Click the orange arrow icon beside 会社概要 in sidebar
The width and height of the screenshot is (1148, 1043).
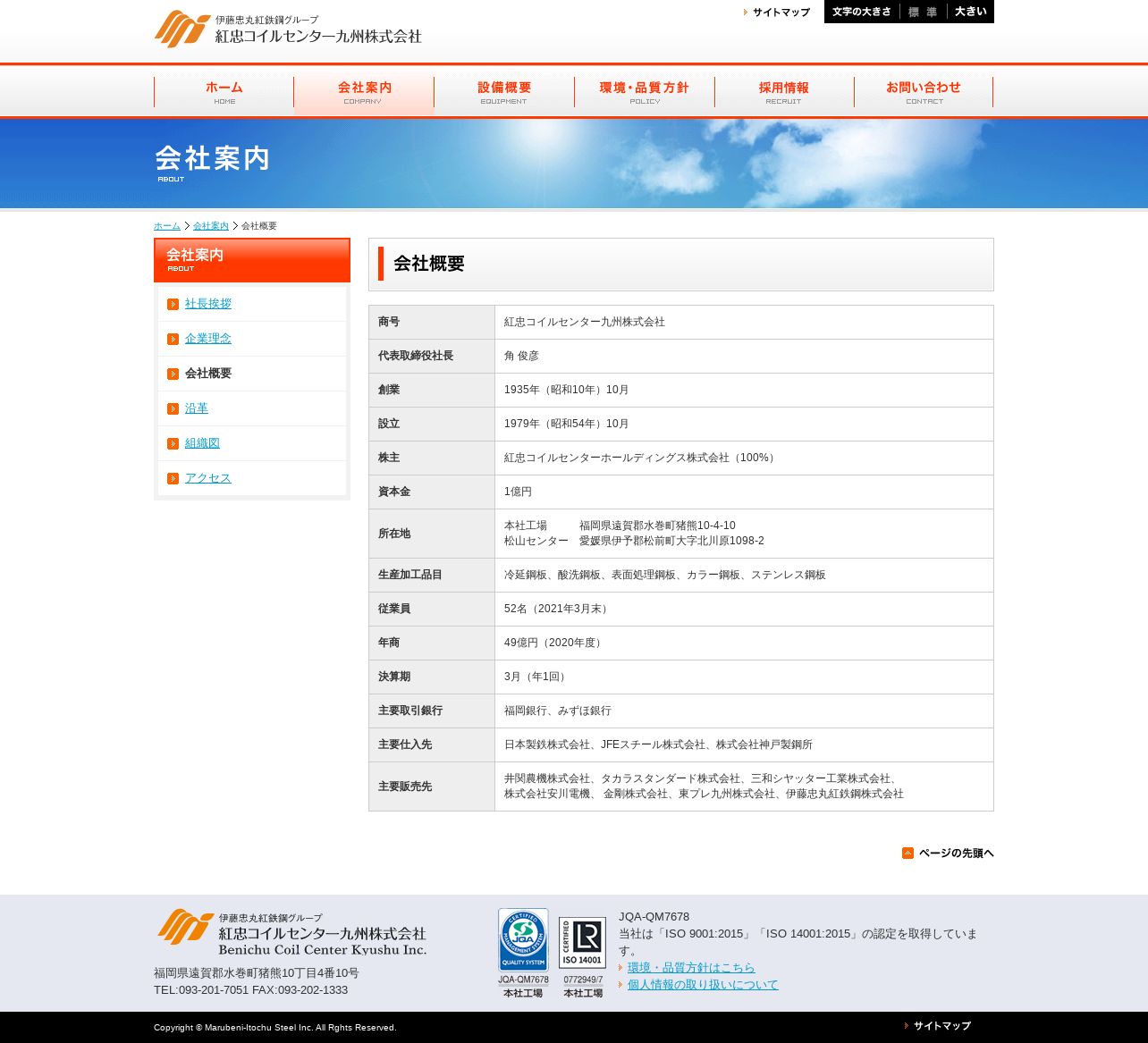[173, 374]
